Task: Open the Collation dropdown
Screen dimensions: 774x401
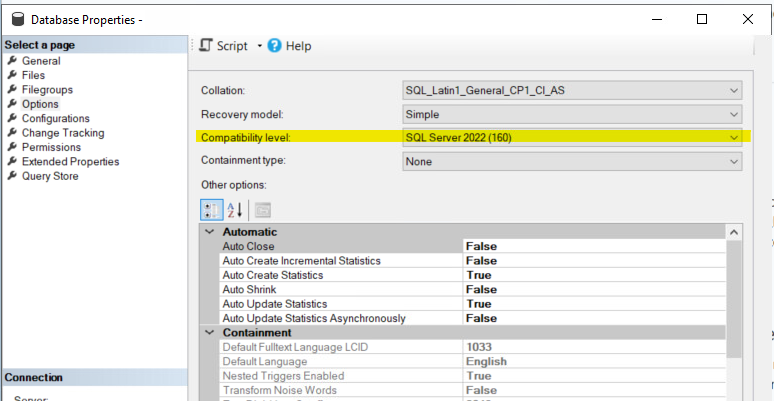Action: (572, 90)
